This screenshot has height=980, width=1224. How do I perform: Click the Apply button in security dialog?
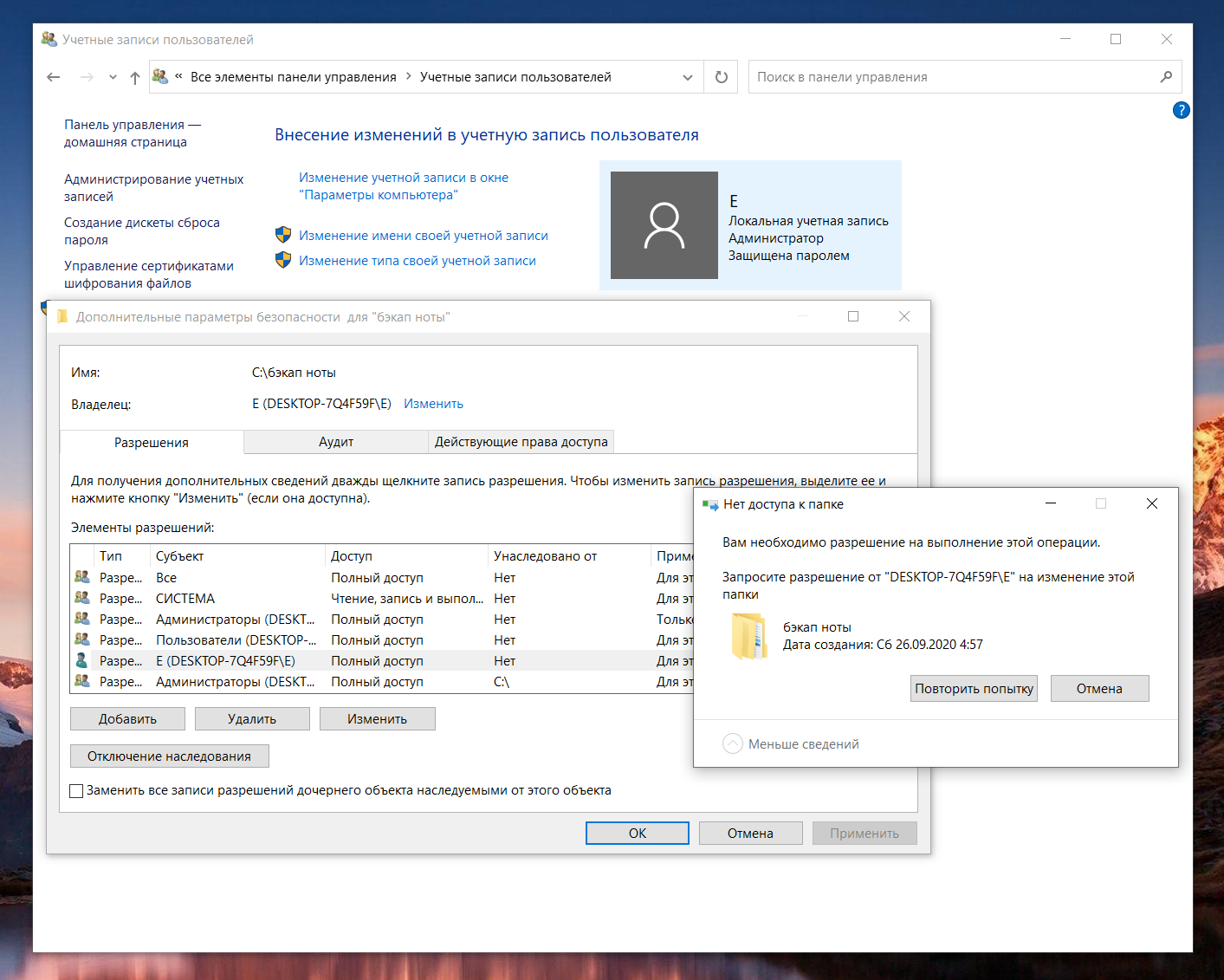click(x=865, y=834)
